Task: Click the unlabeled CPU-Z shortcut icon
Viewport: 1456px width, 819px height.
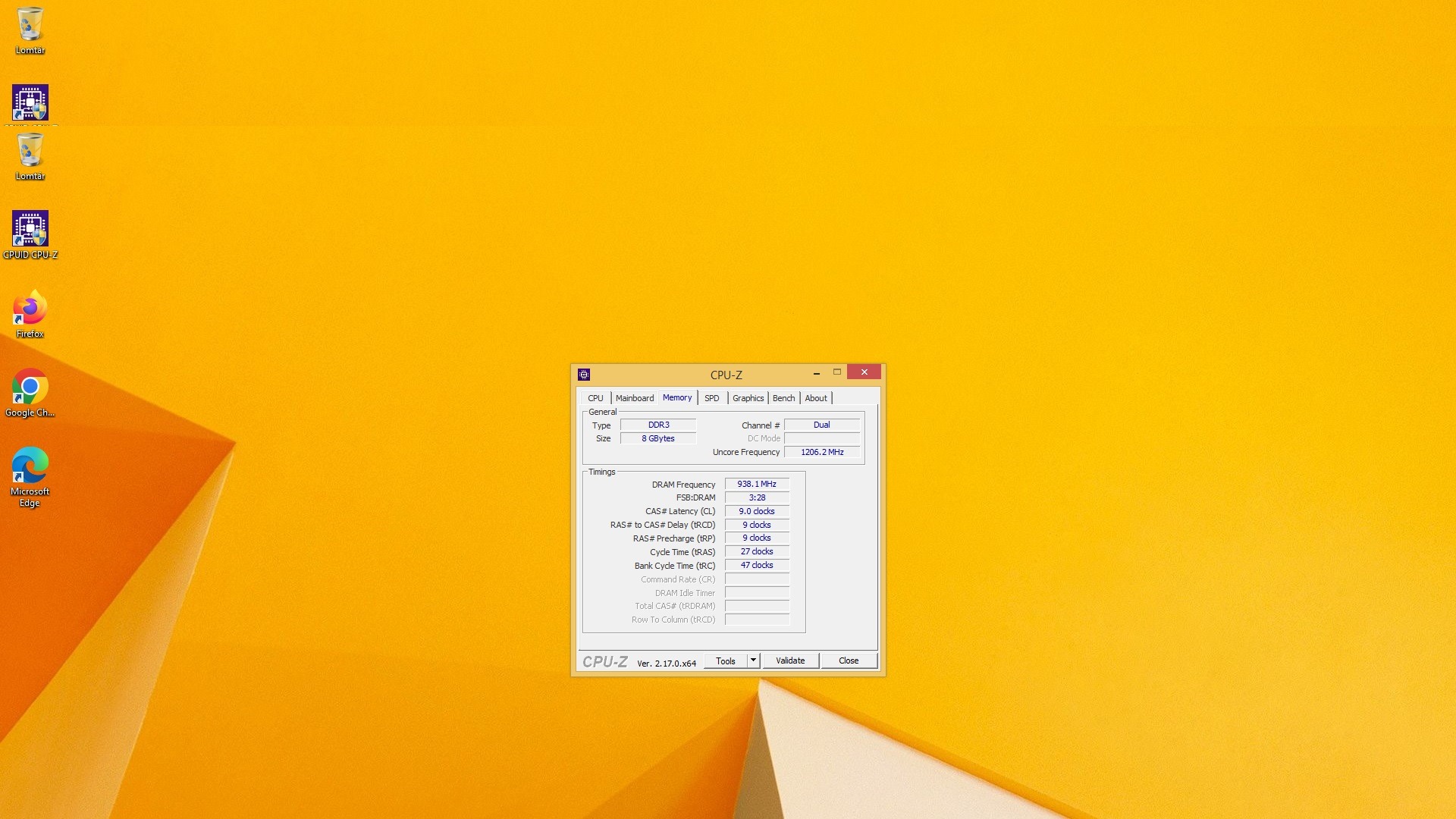Action: [30, 103]
